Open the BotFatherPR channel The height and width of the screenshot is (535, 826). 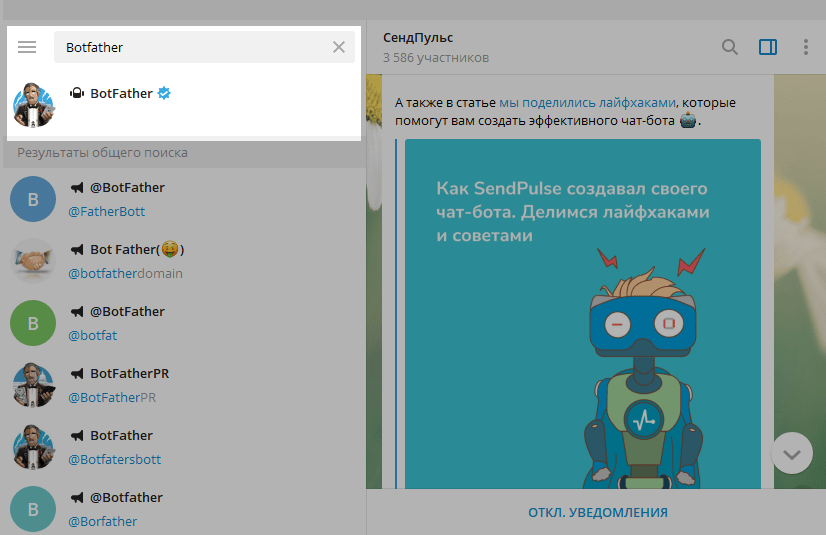[183, 385]
